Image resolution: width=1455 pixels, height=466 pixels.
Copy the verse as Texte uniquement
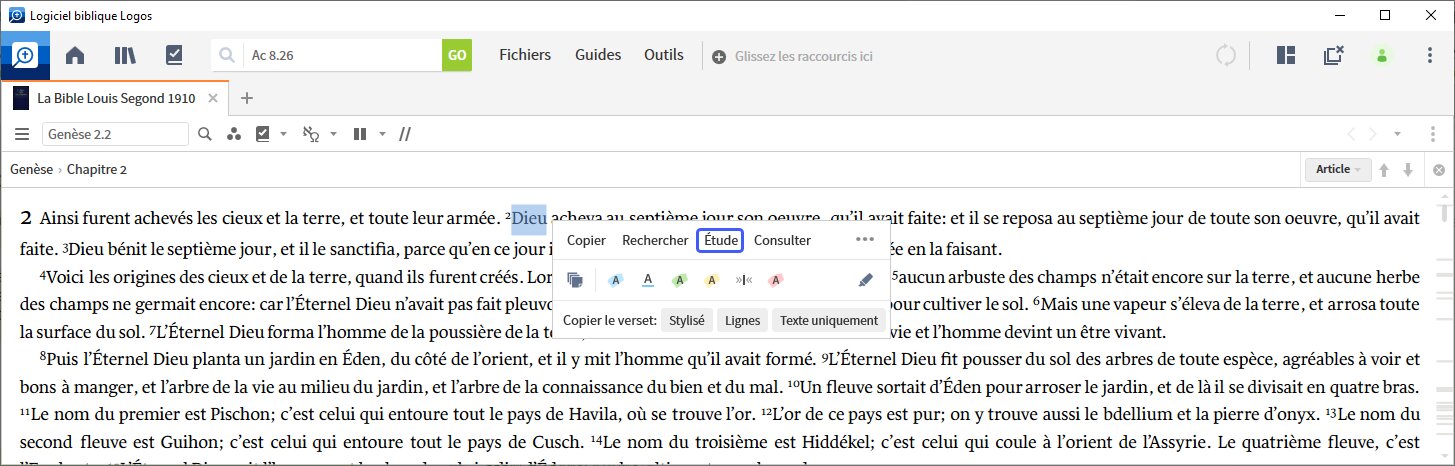point(829,320)
